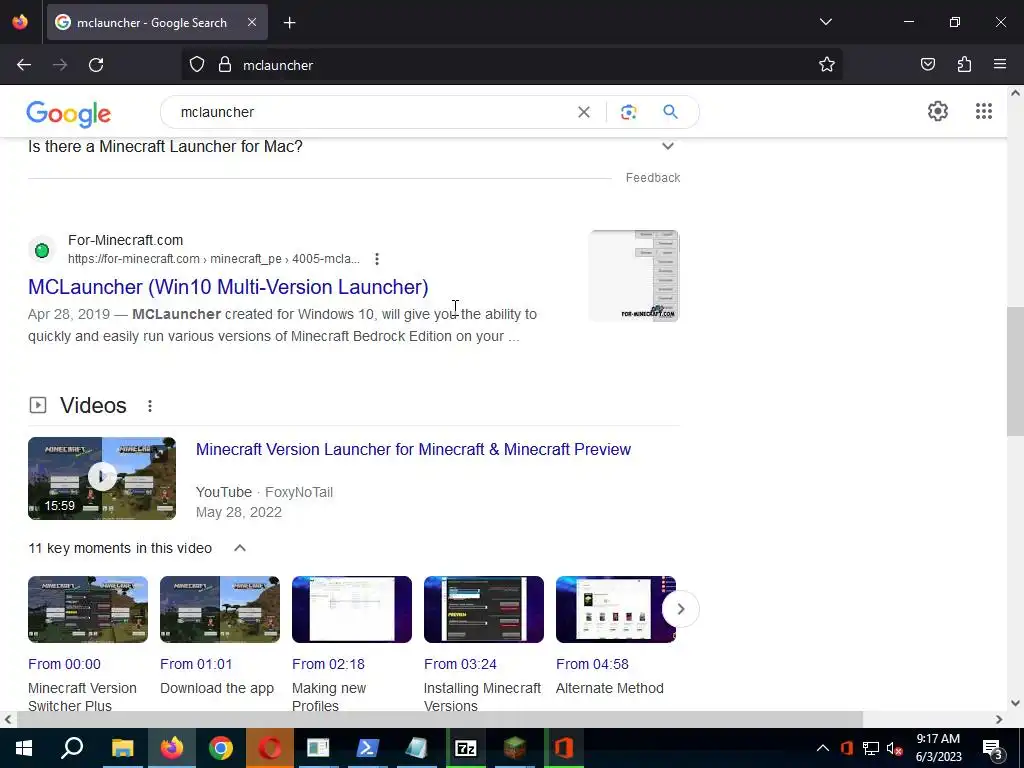Show hidden system tray icons
This screenshot has height=768, width=1024.
pos(822,748)
